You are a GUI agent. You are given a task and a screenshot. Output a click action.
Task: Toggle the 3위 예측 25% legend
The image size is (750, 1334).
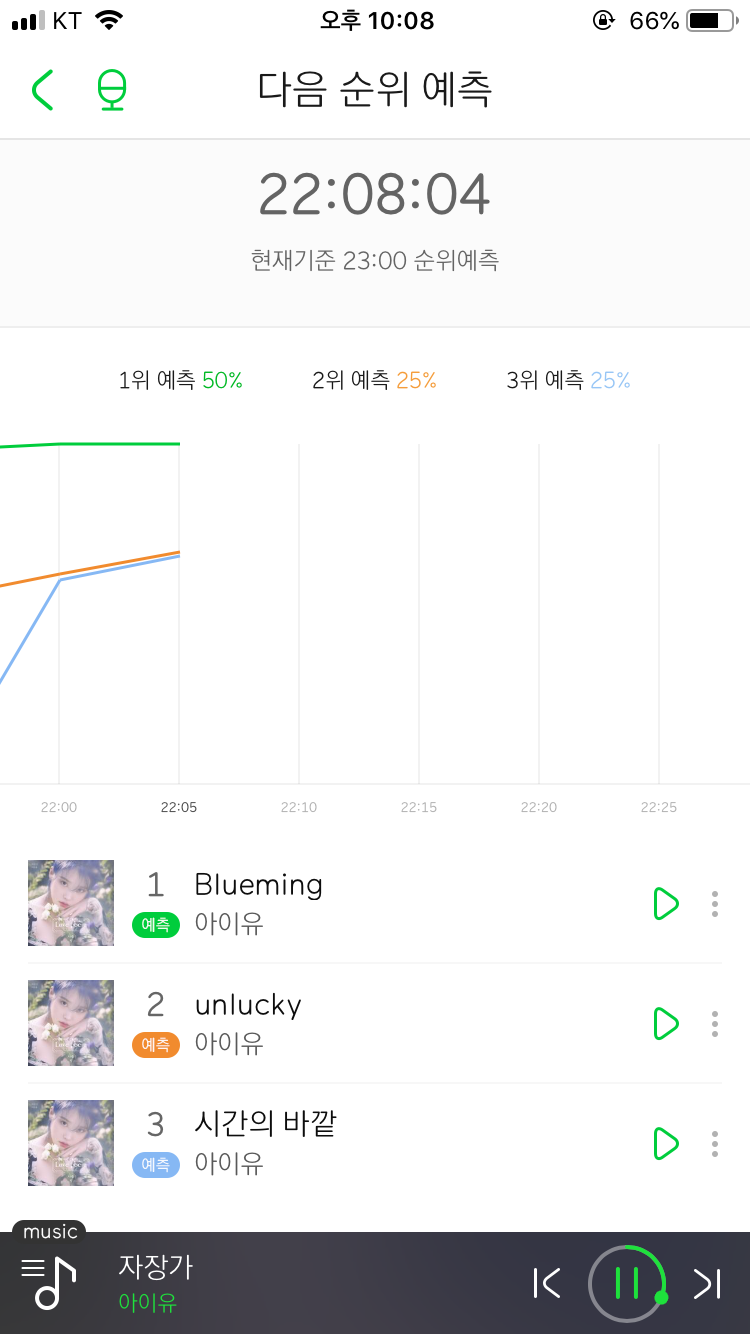click(x=568, y=380)
